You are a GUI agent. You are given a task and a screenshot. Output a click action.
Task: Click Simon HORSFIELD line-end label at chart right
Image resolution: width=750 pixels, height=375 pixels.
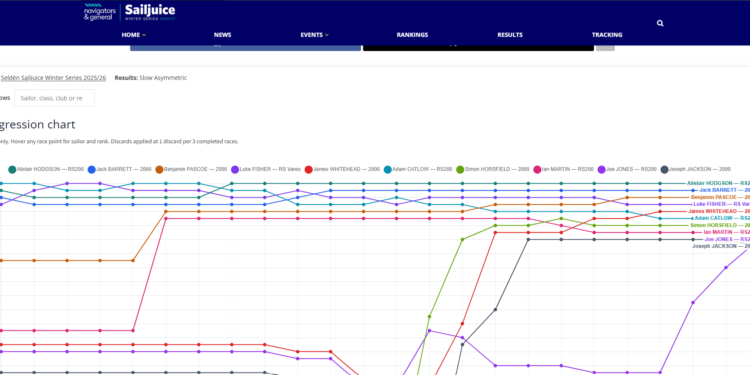[x=720, y=225]
